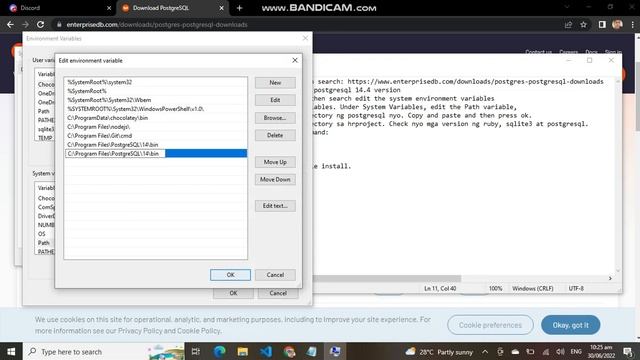Open Task View from the taskbar
Image resolution: width=640 pixels, height=360 pixels.
pos(196,351)
